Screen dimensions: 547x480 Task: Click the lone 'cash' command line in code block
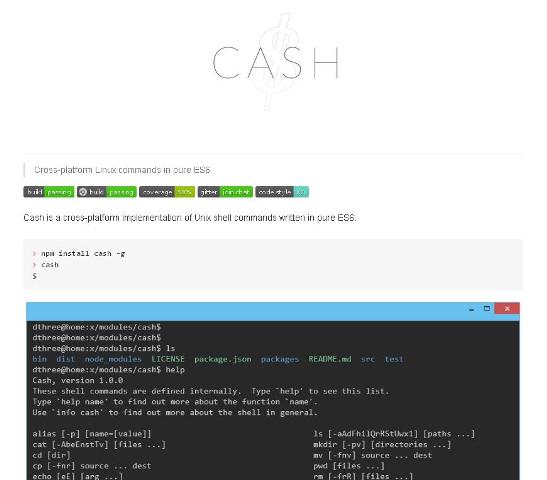pos(50,264)
